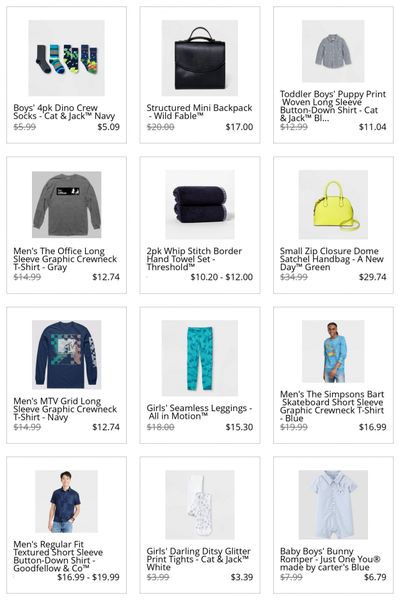Click the black Structured Mini Backpack photo
The width and height of the screenshot is (400, 600).
[200, 58]
